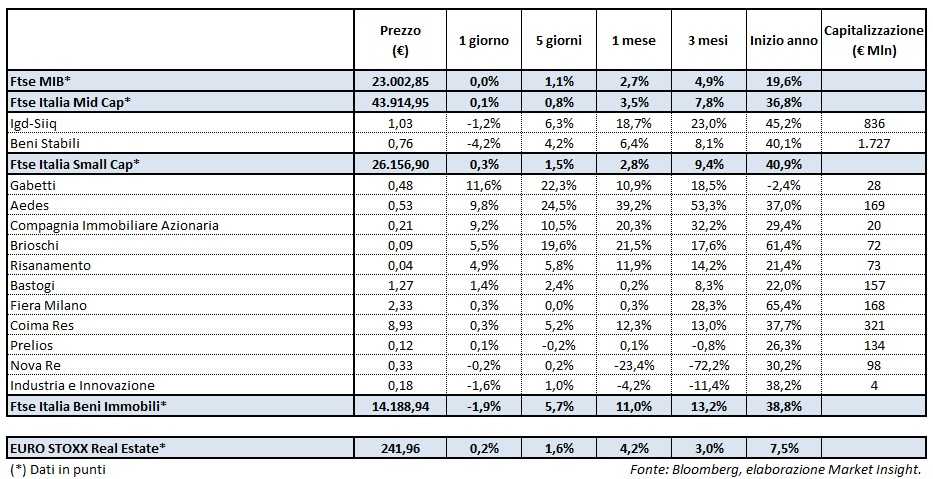Click the Risanamento row label
This screenshot has height=479, width=933.
point(49,264)
